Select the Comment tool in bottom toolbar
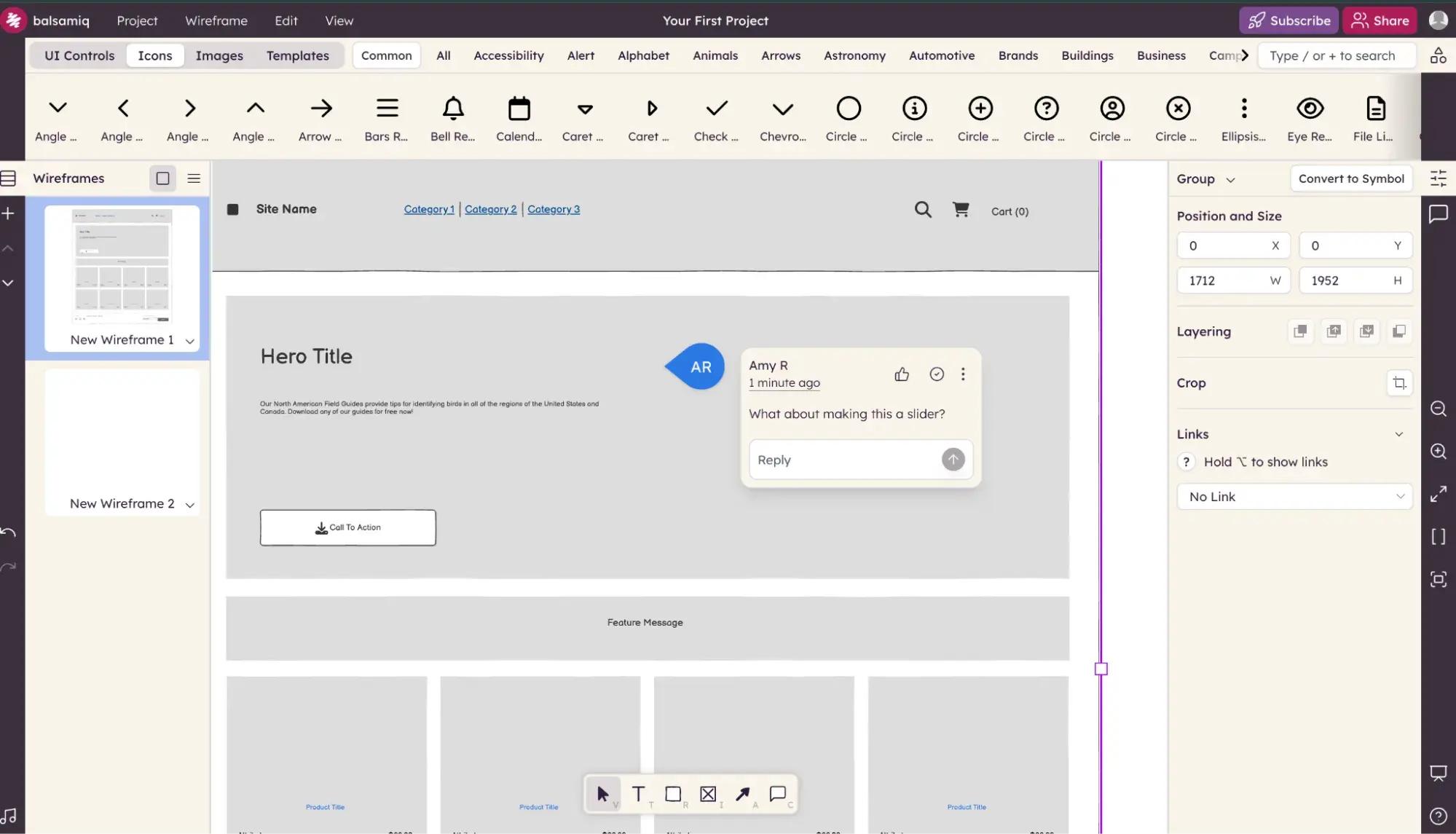 [x=777, y=794]
